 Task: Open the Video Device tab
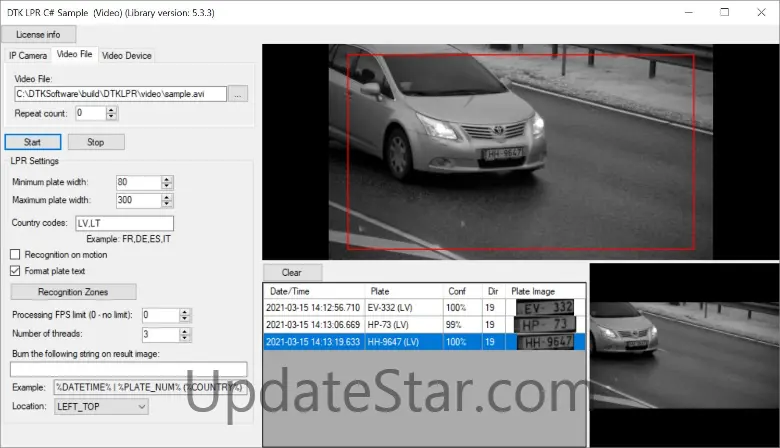(126, 55)
